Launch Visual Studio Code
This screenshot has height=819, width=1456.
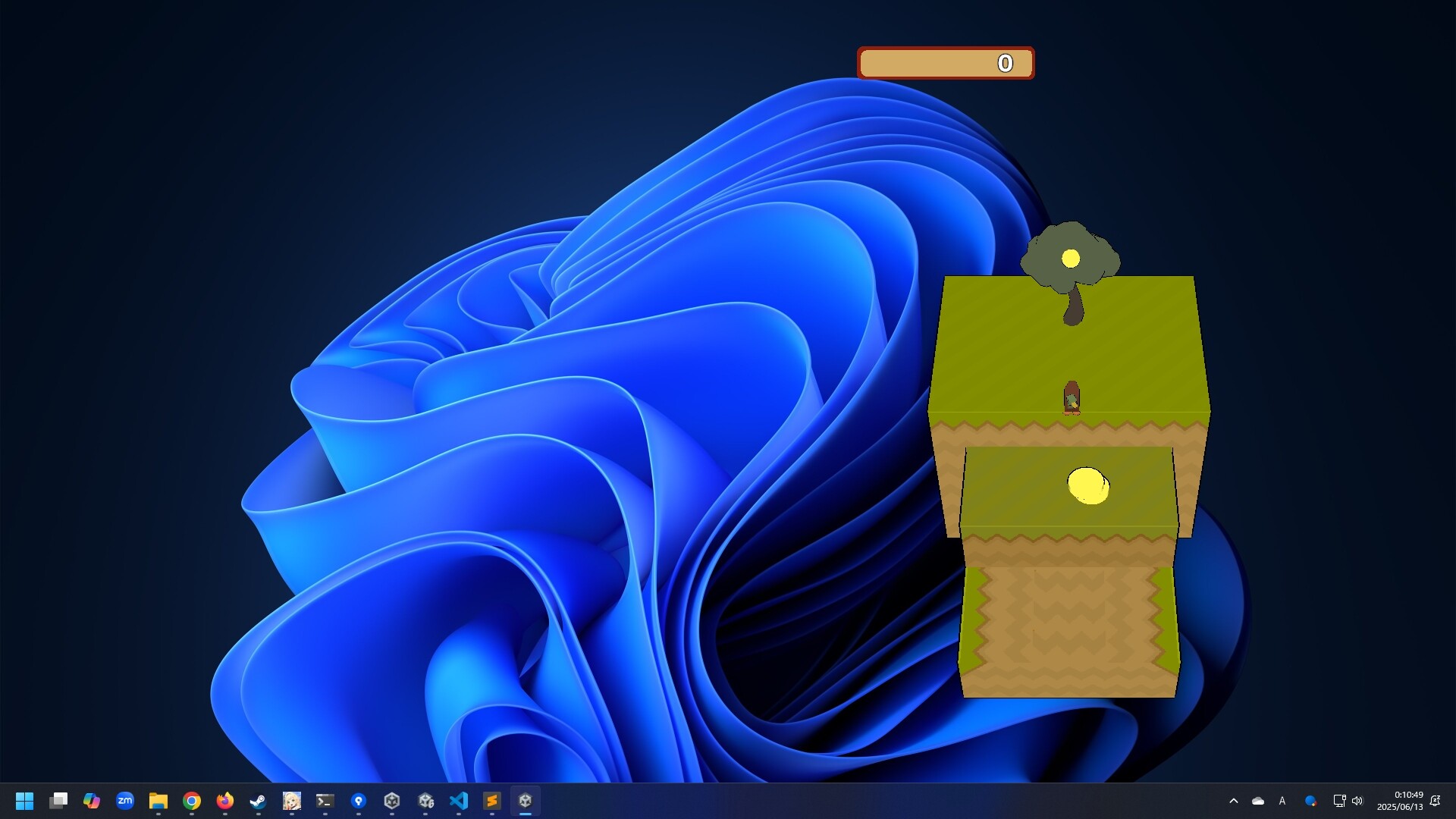(x=460, y=800)
